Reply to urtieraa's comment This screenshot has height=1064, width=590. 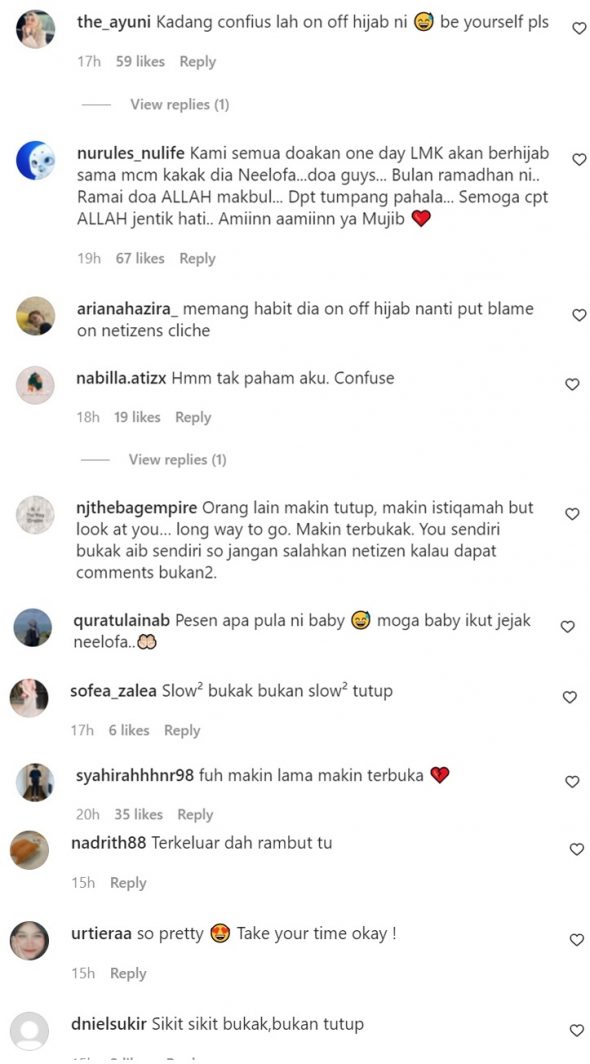[128, 974]
